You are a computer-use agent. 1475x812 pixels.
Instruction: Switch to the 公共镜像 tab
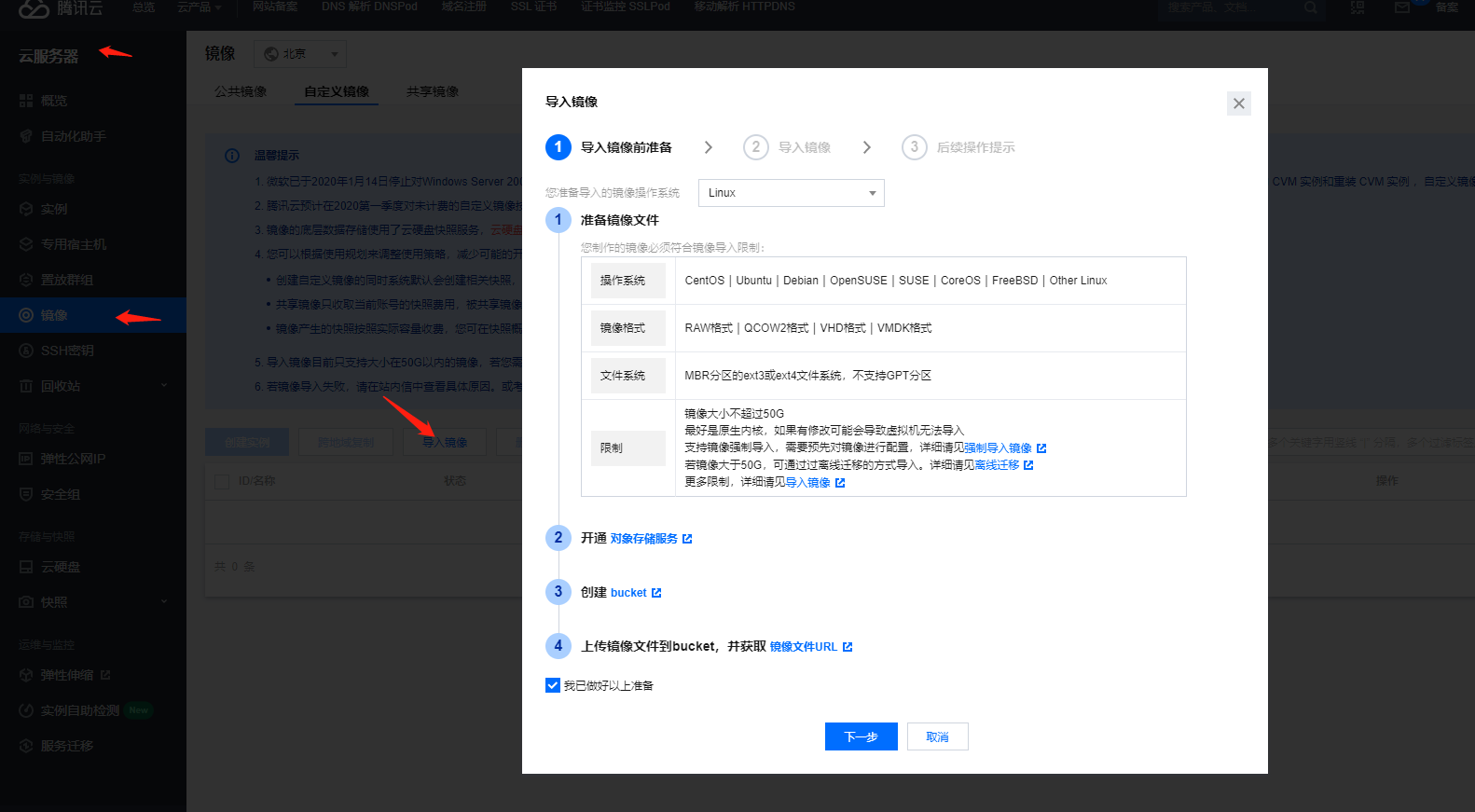tap(241, 91)
